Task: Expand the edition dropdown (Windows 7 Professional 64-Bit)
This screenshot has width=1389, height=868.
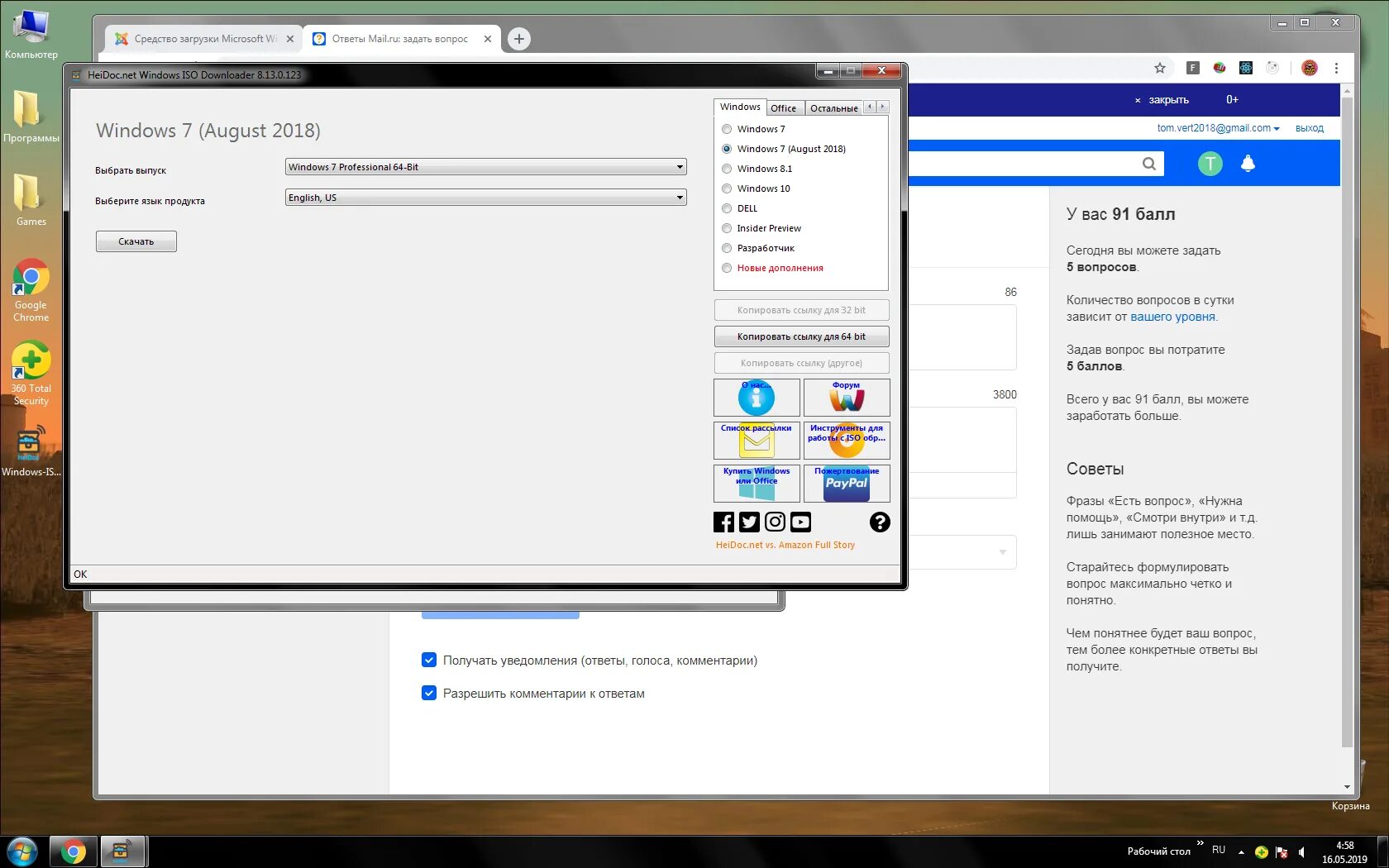Action: pos(486,167)
